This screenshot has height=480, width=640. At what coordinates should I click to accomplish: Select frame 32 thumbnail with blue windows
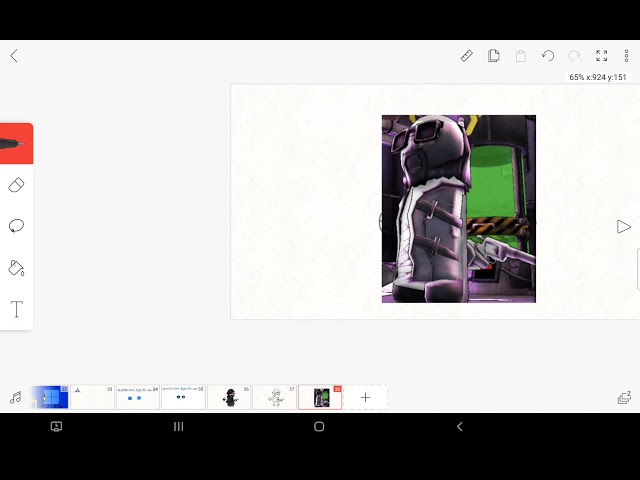pyautogui.click(x=49, y=397)
